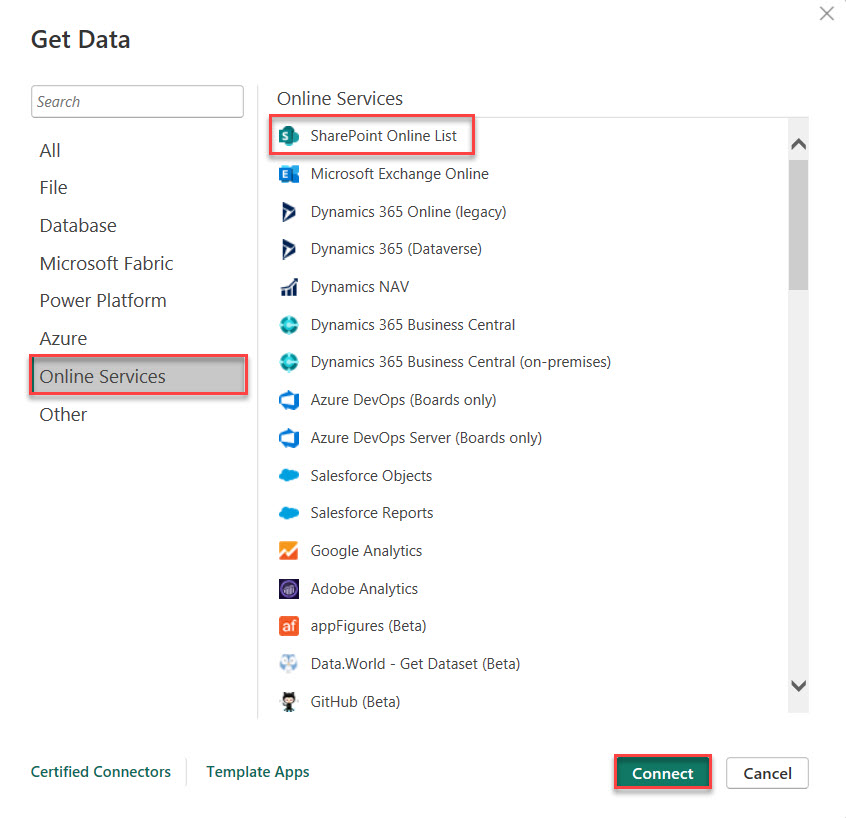Click the GitHub Beta connector icon
Image resolution: width=846 pixels, height=818 pixels.
point(289,702)
